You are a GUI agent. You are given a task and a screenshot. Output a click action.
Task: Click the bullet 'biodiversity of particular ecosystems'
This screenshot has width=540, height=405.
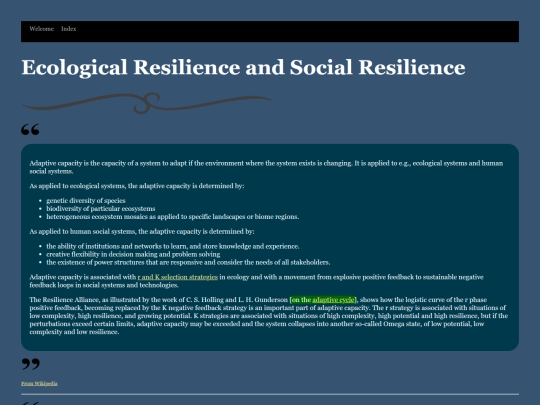(101, 209)
